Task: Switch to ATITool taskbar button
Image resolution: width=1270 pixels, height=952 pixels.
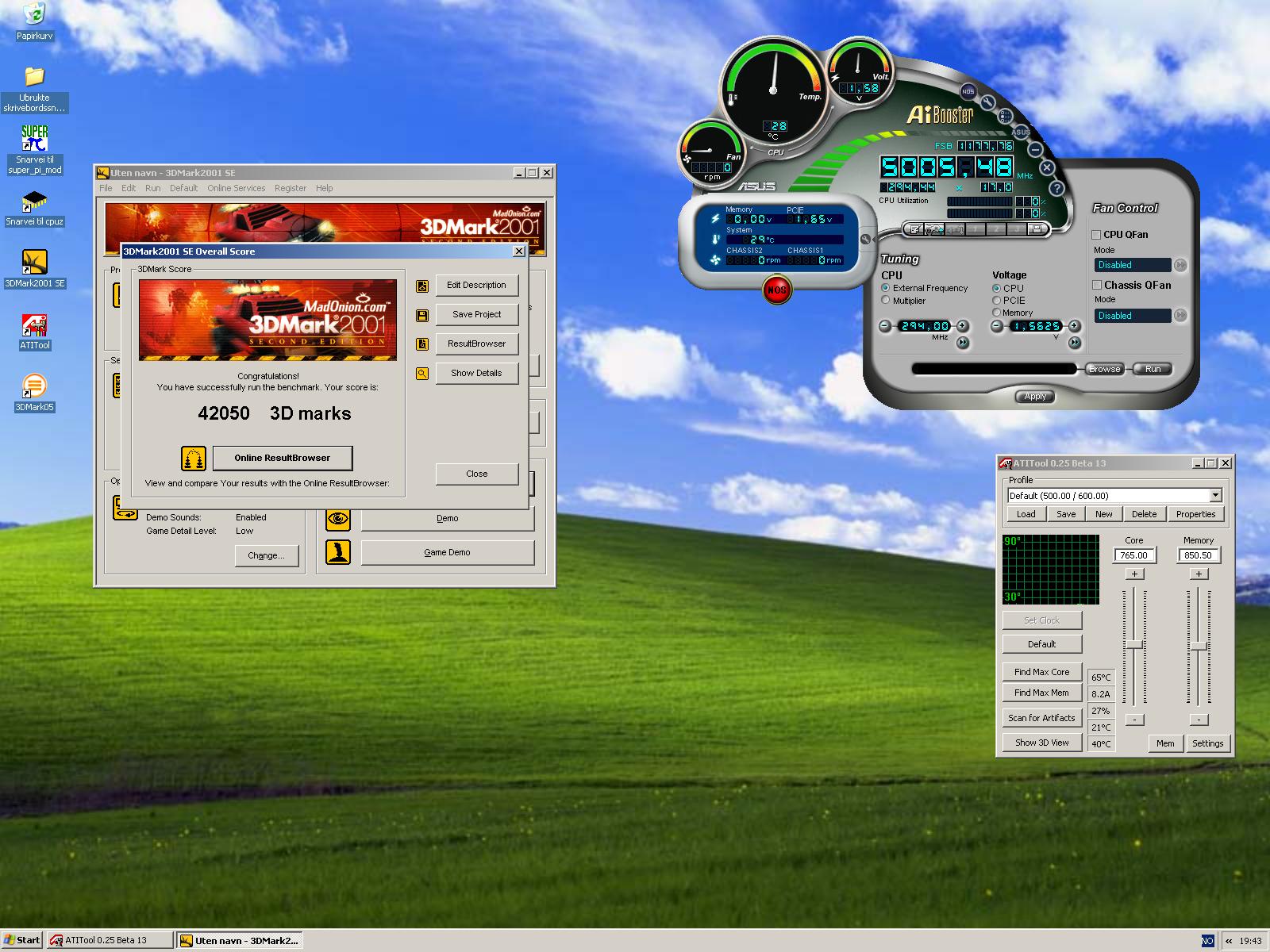Action: click(109, 940)
